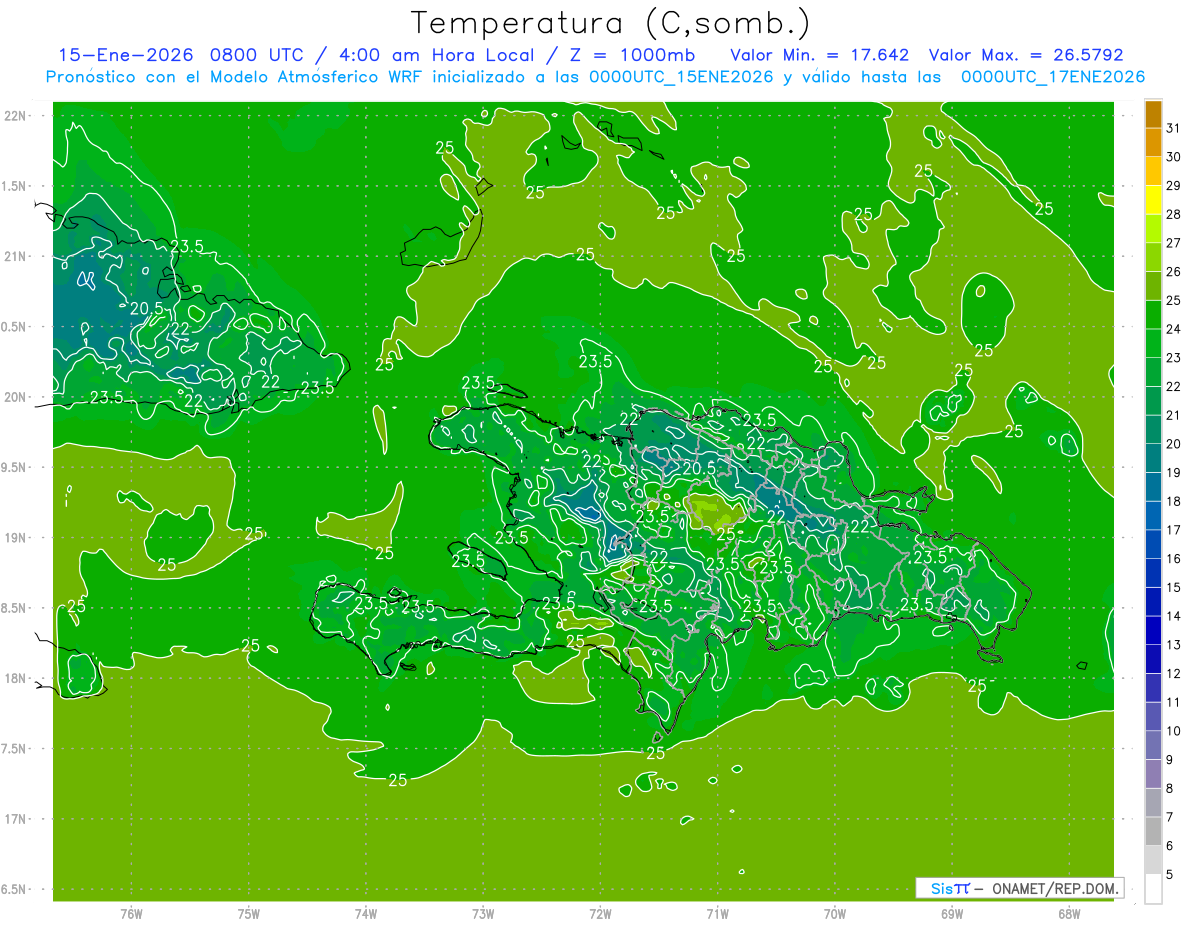Click the '70W' longitude axis label

835,914
